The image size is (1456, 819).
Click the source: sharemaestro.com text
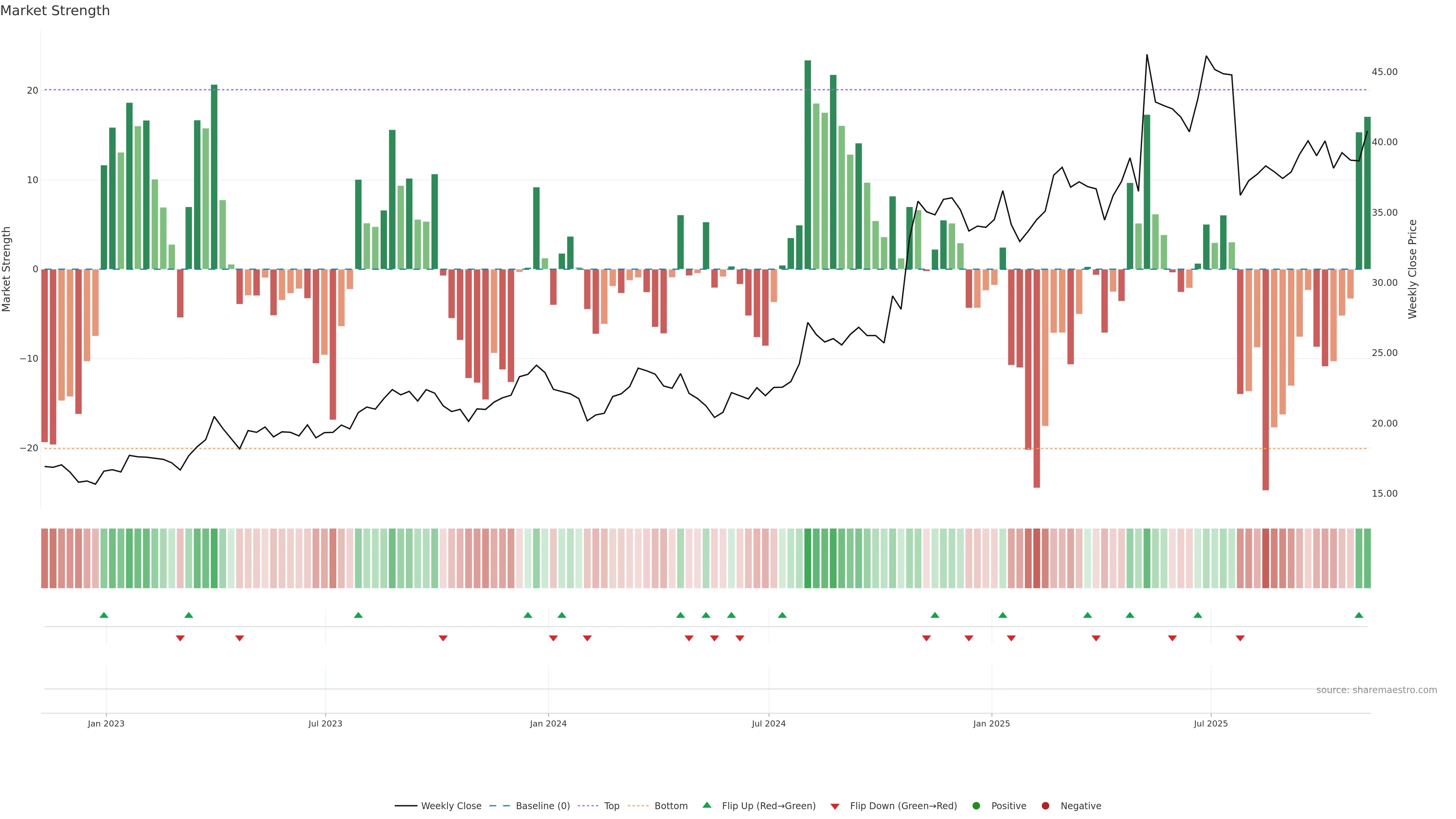pos(1376,690)
